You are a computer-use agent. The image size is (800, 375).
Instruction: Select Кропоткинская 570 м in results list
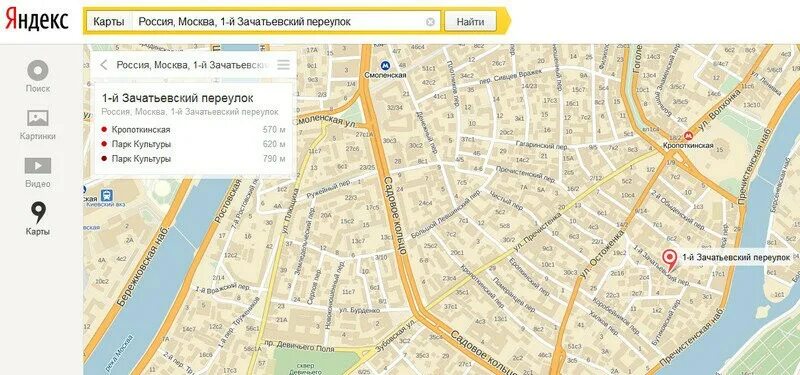[193, 130]
